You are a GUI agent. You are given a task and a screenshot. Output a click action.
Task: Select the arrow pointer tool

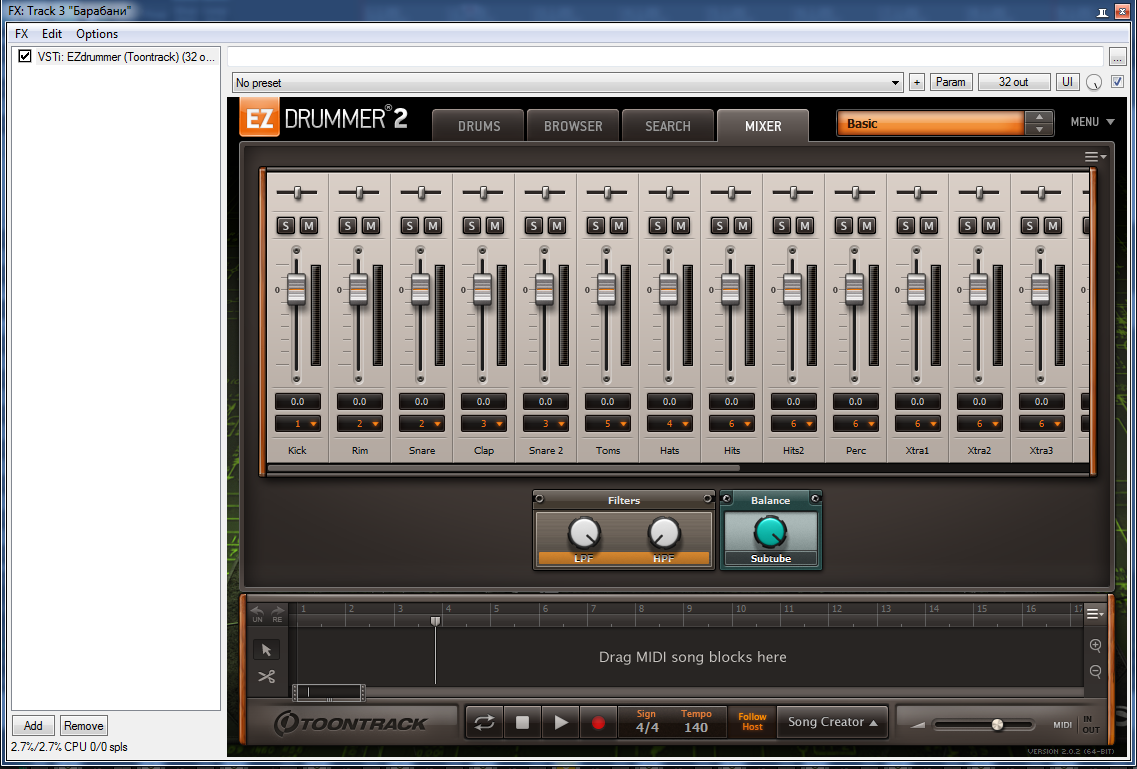coord(266,649)
